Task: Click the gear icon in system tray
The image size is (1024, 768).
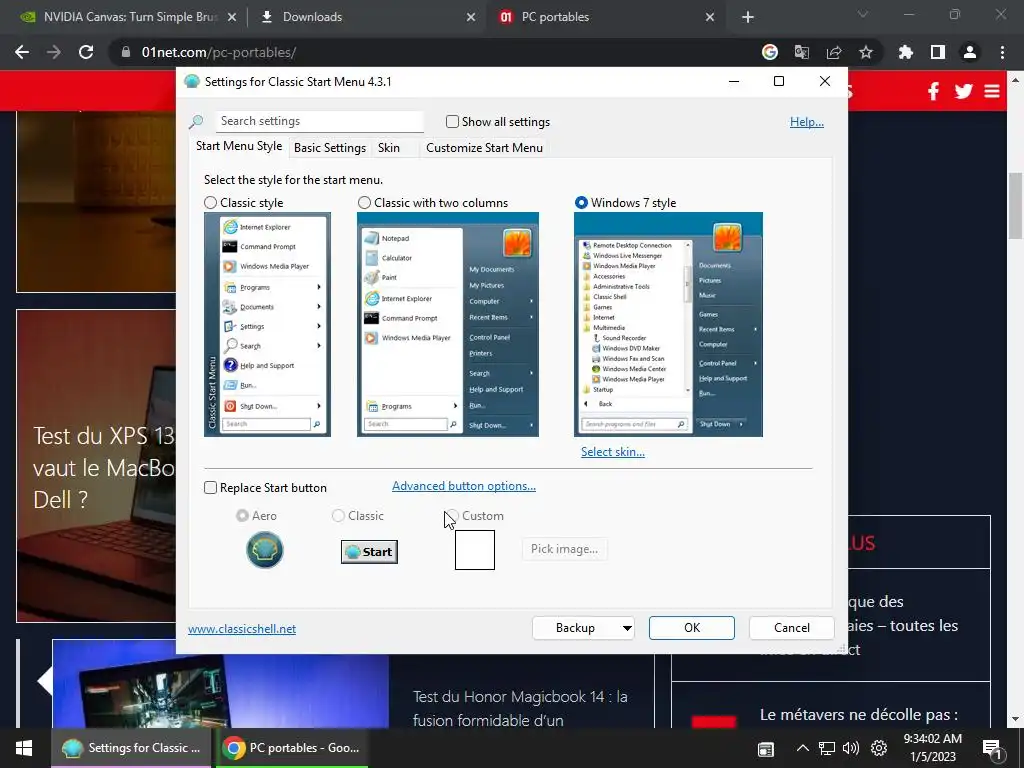Action: (x=879, y=748)
